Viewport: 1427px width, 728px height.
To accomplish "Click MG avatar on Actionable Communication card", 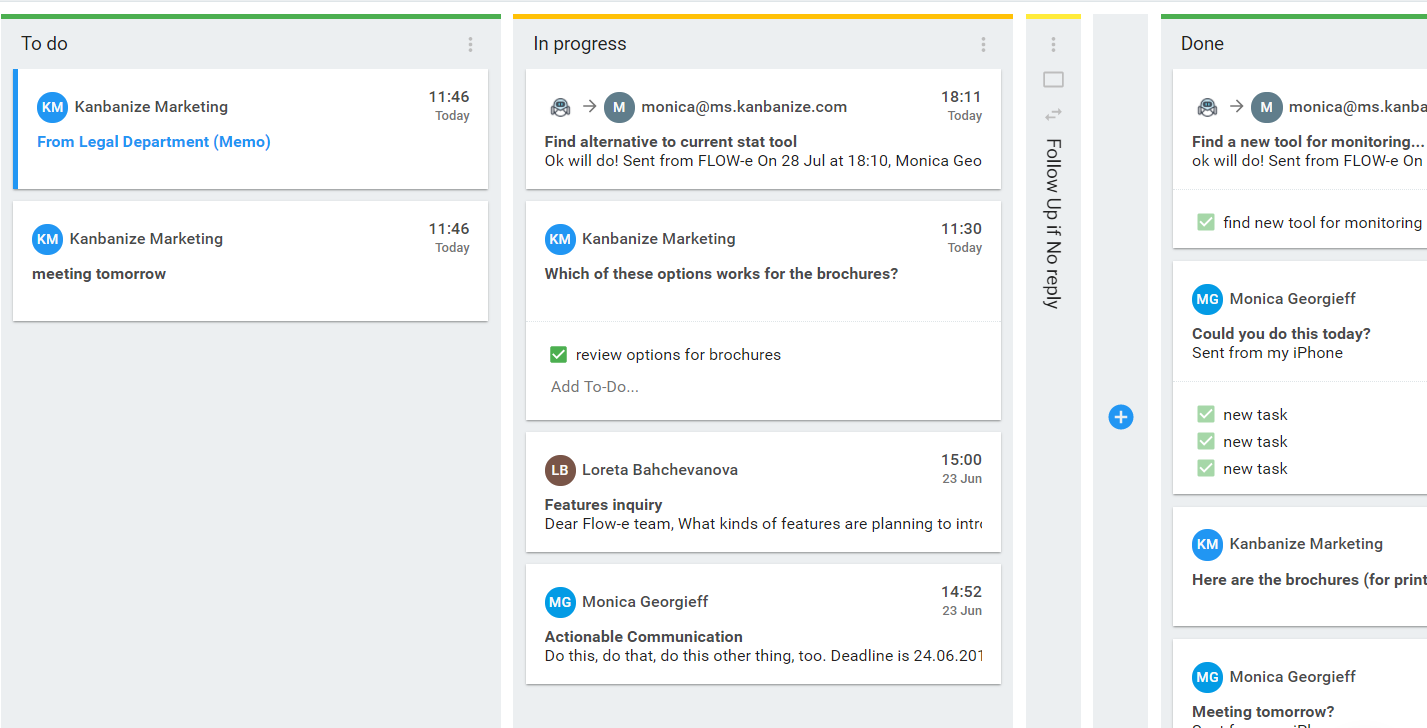I will (560, 602).
